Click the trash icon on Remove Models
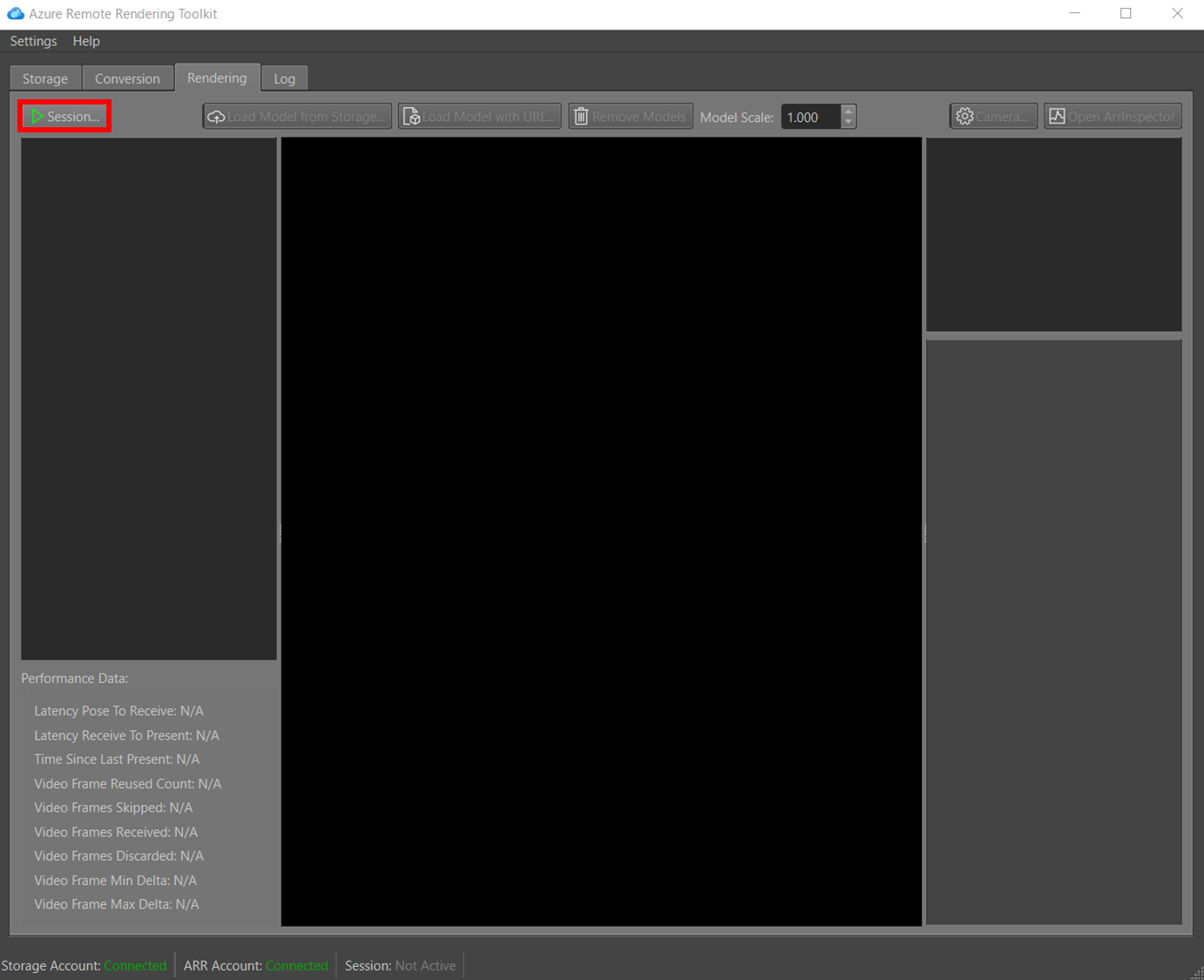This screenshot has height=980, width=1204. 580,116
